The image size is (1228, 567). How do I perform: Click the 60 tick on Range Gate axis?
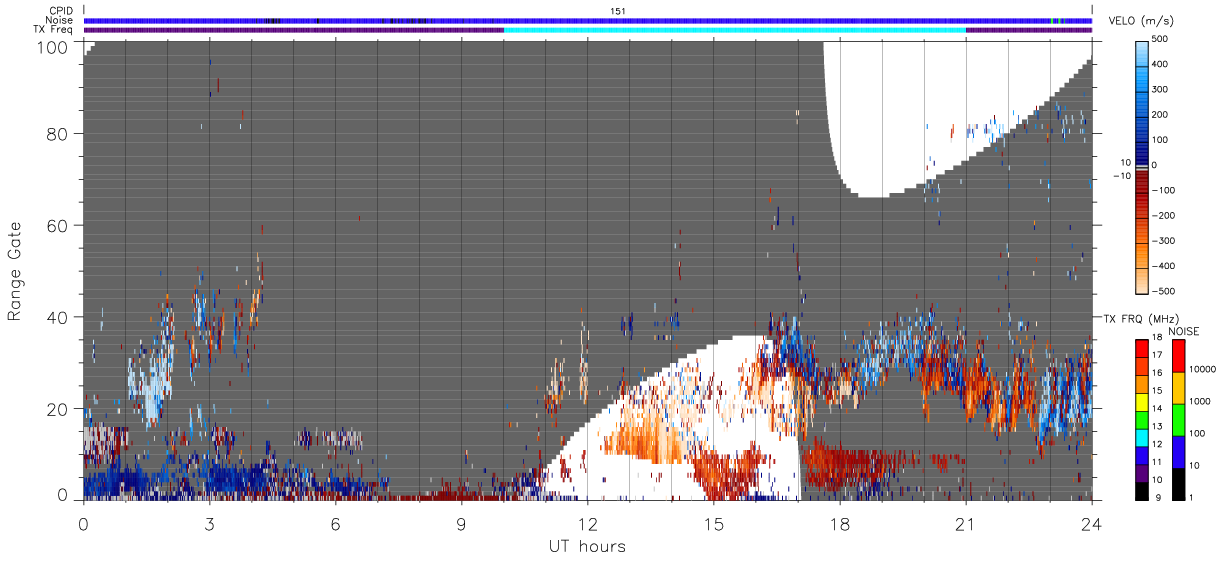[x=59, y=226]
